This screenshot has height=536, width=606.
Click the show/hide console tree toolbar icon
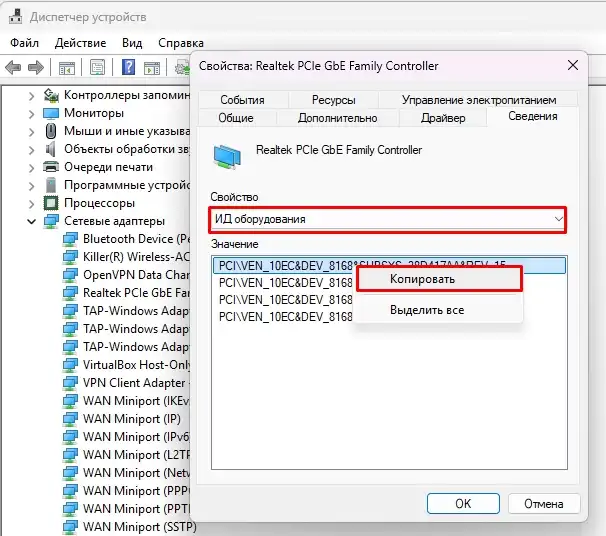(66, 68)
